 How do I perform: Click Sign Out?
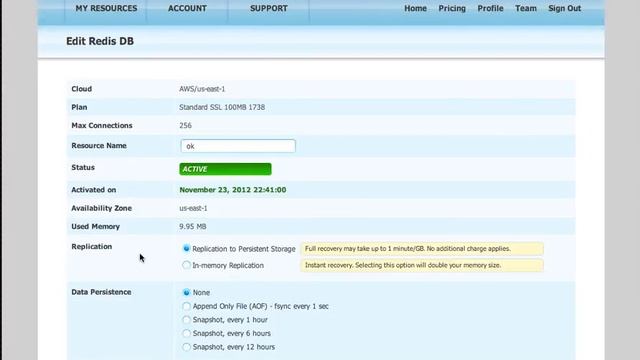click(x=564, y=9)
